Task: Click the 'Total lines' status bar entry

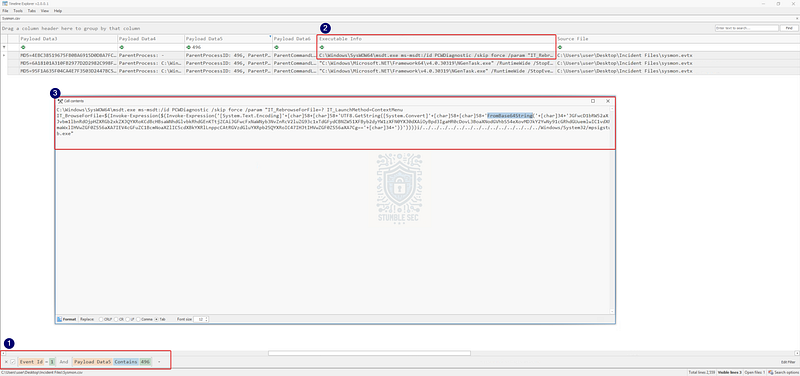Action: click(x=701, y=373)
